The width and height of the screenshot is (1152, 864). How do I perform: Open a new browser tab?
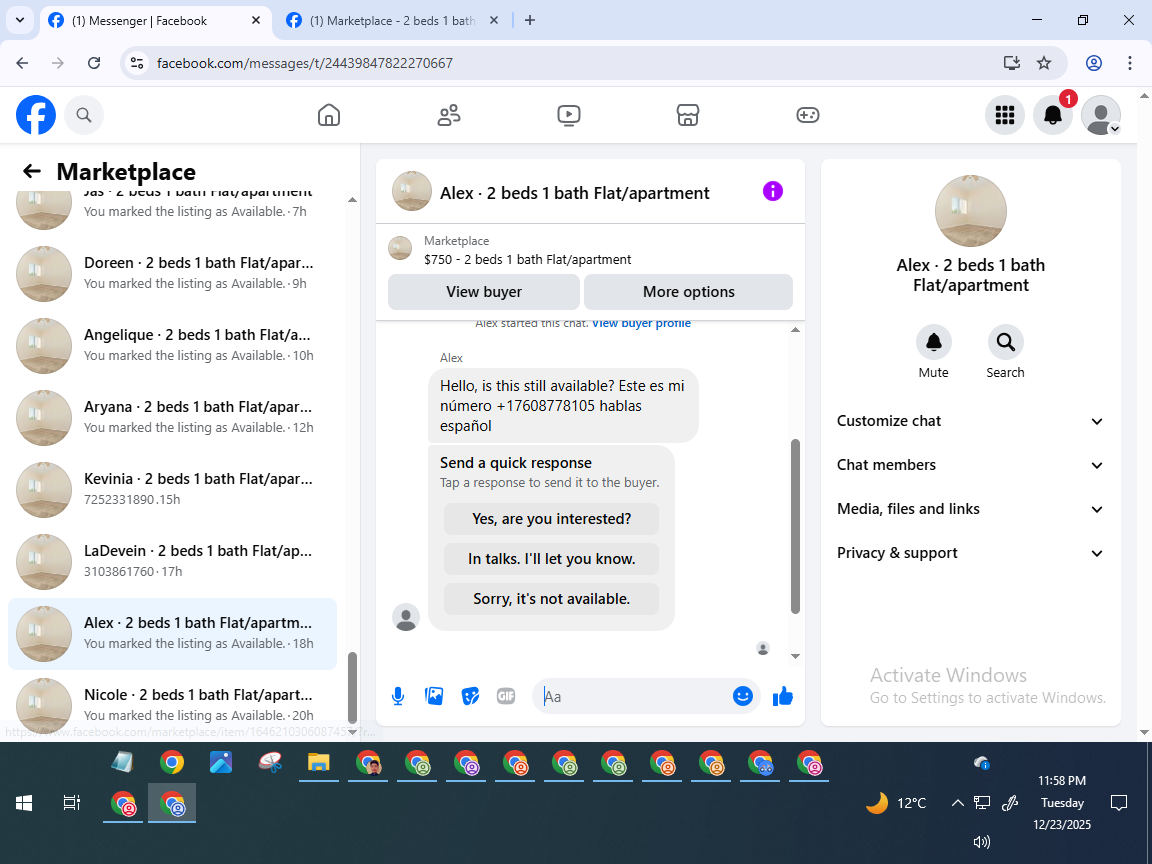click(530, 21)
